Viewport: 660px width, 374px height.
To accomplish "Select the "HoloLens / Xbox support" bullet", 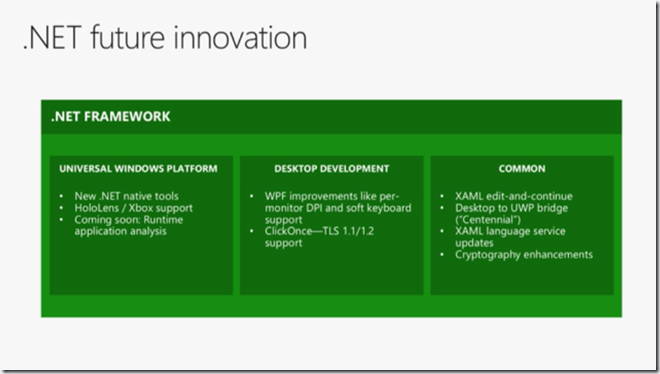I will [x=133, y=208].
